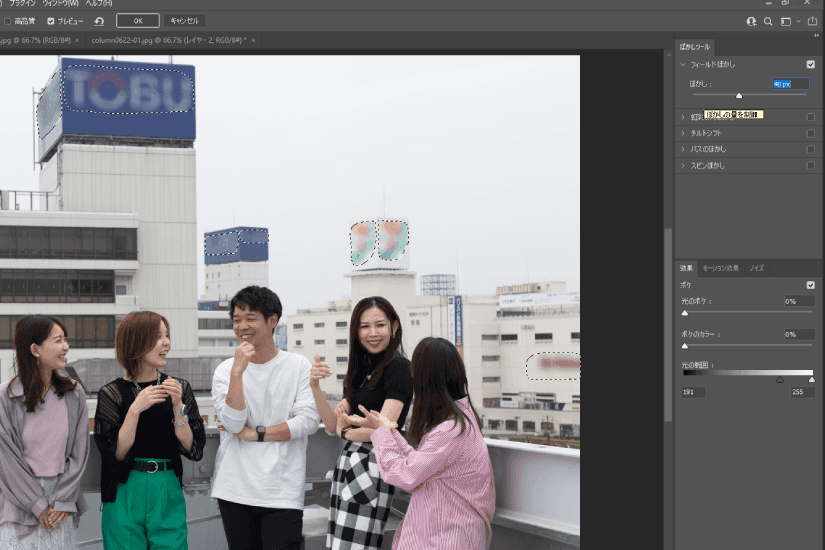
Task: Uncheck the フィールドぼかし checkbox
Action: click(810, 64)
